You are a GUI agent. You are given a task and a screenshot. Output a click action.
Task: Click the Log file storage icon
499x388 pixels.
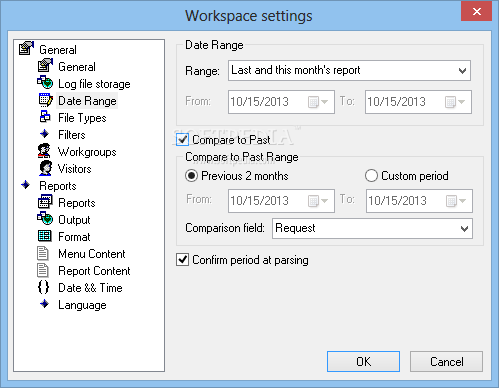click(x=45, y=83)
